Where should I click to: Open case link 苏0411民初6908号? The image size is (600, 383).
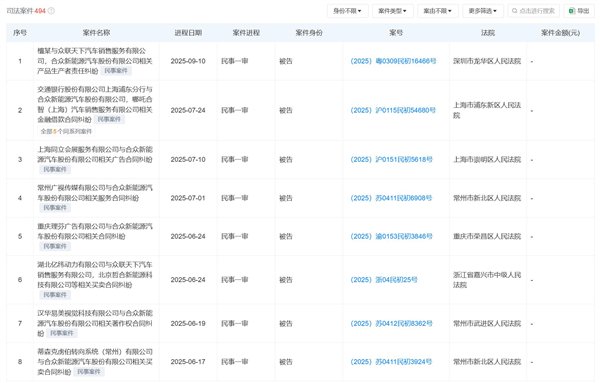click(391, 198)
